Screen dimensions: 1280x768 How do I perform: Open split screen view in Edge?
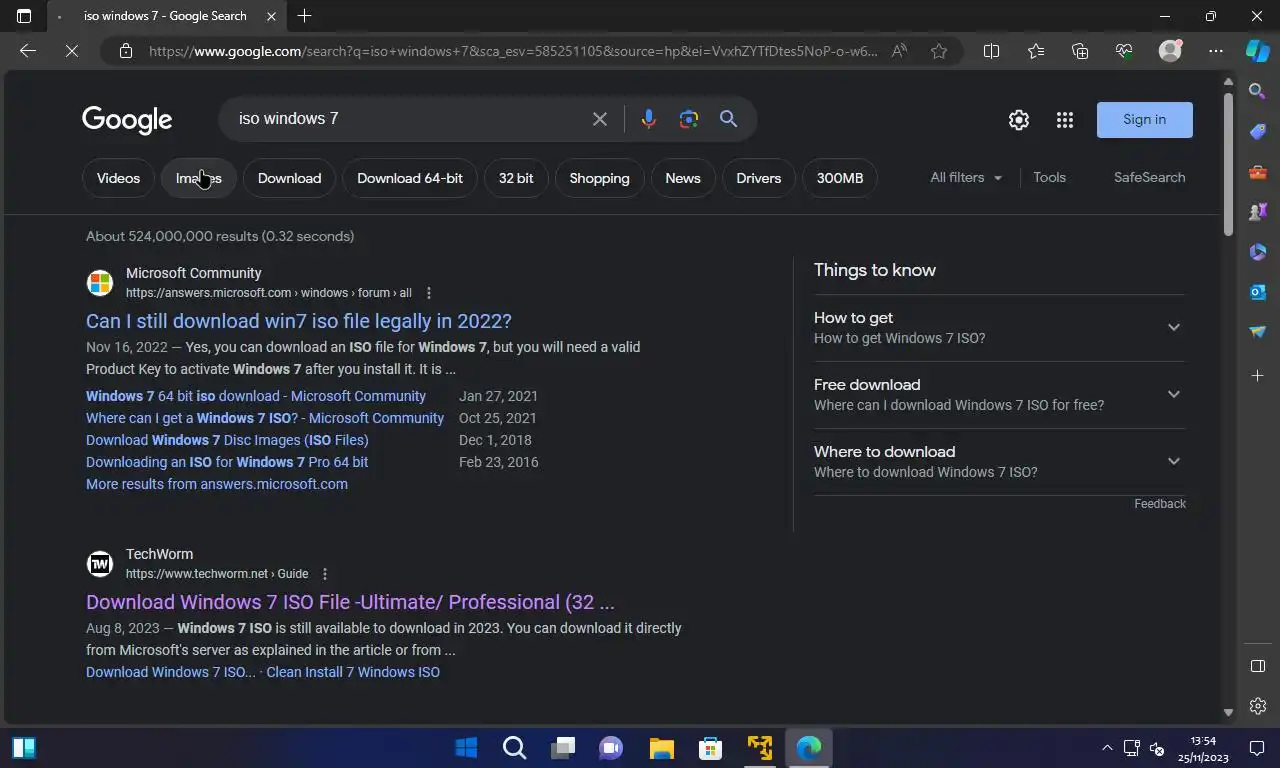pyautogui.click(x=991, y=51)
